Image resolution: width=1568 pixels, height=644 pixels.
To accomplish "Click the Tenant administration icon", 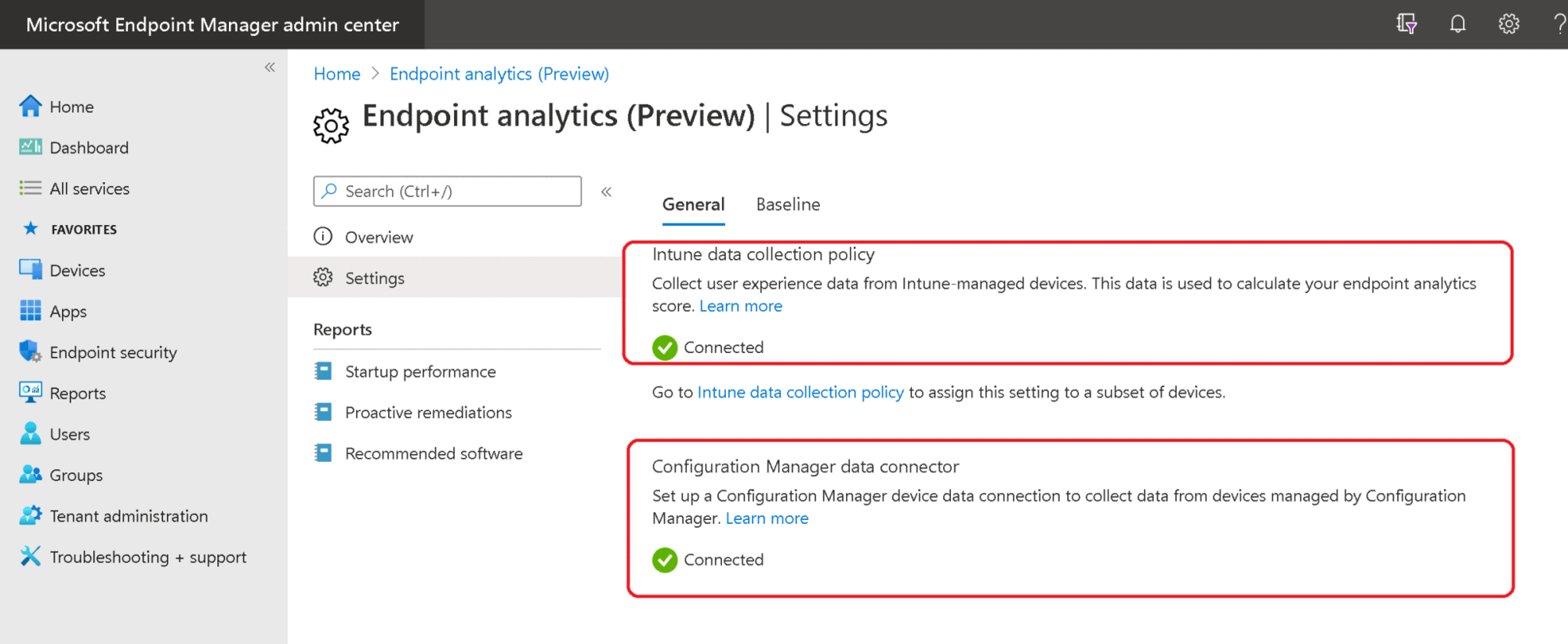I will click(x=31, y=515).
